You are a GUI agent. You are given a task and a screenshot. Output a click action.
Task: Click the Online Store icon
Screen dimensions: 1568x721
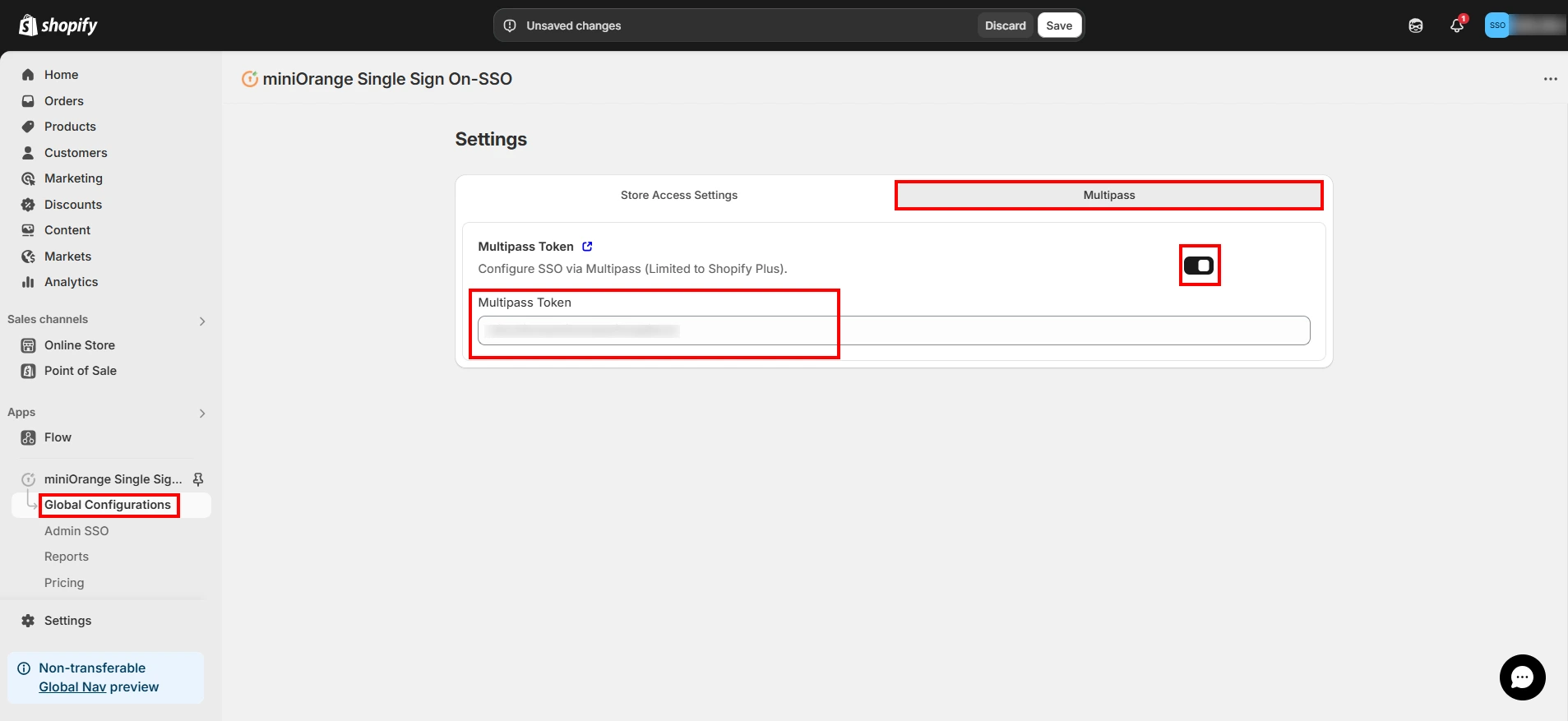click(28, 345)
